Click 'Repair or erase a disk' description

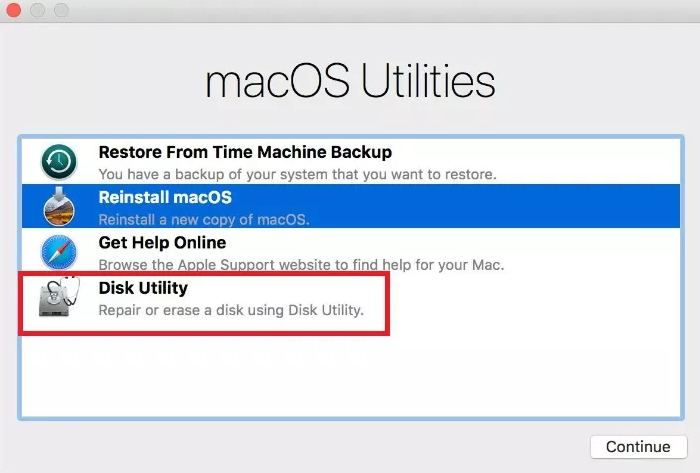tap(231, 310)
